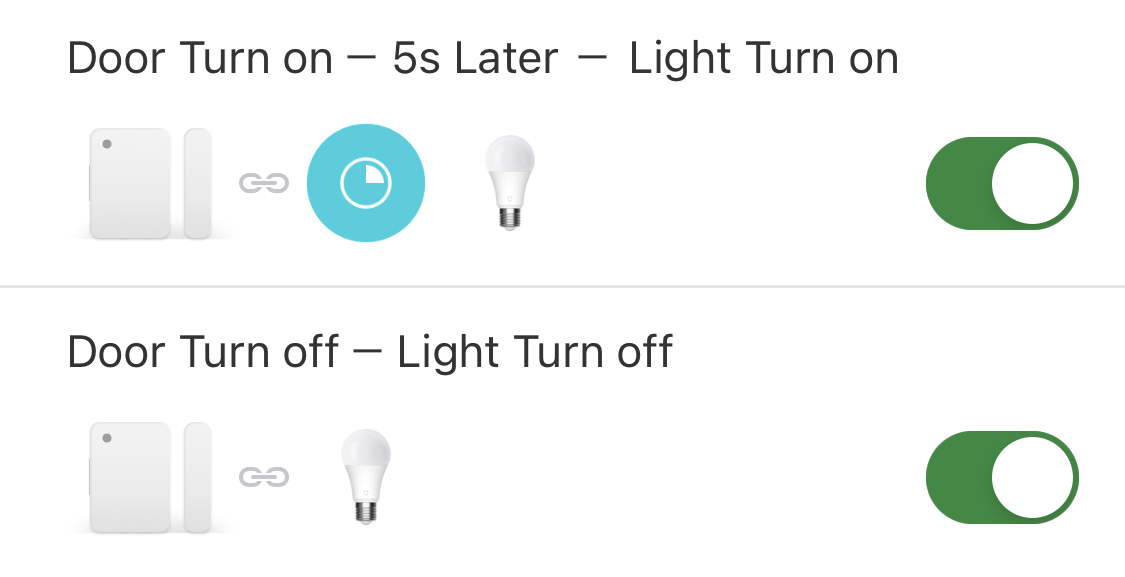The width and height of the screenshot is (1125, 577).
Task: Click the "5s Later" label
Action: tap(475, 59)
